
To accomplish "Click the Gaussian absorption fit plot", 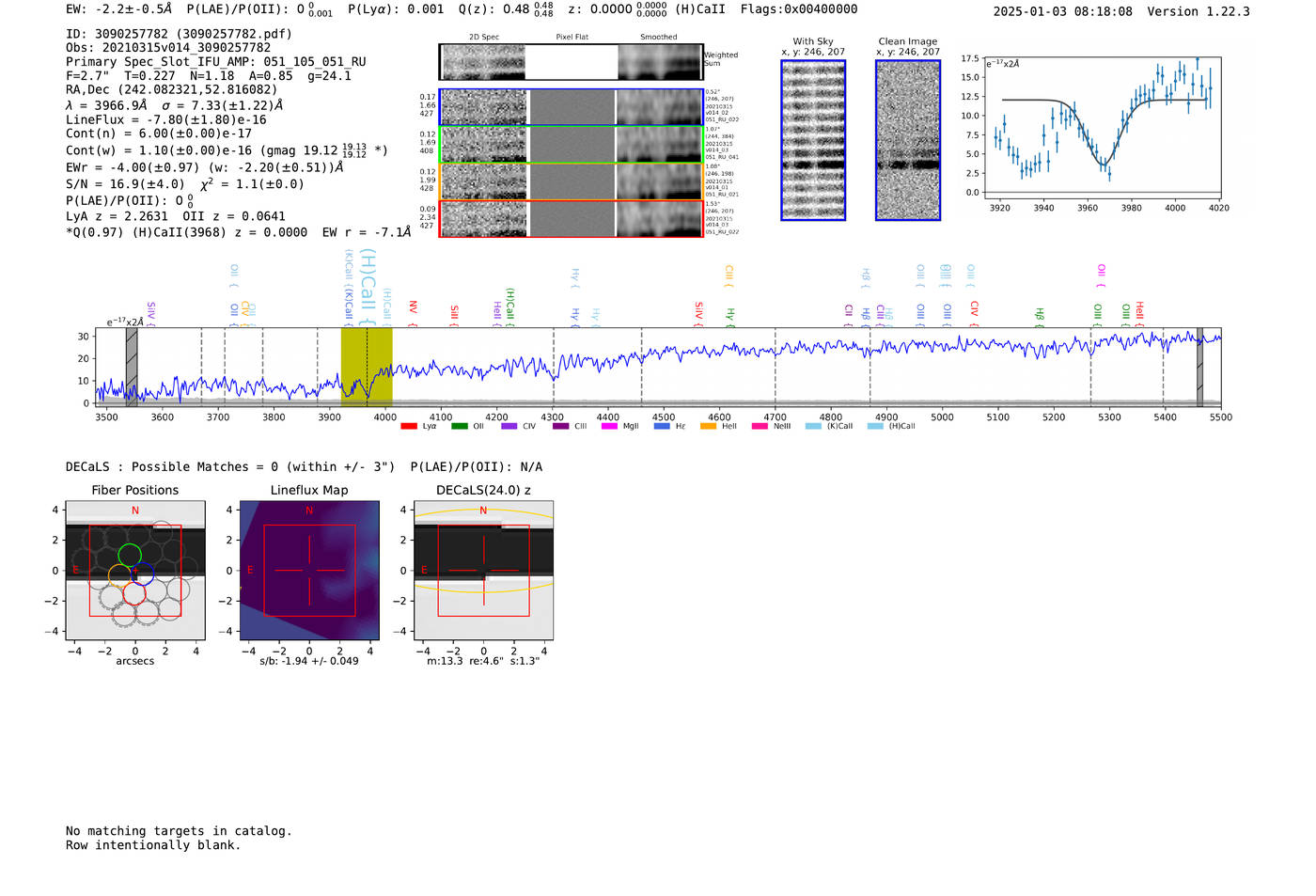I will (1102, 128).
